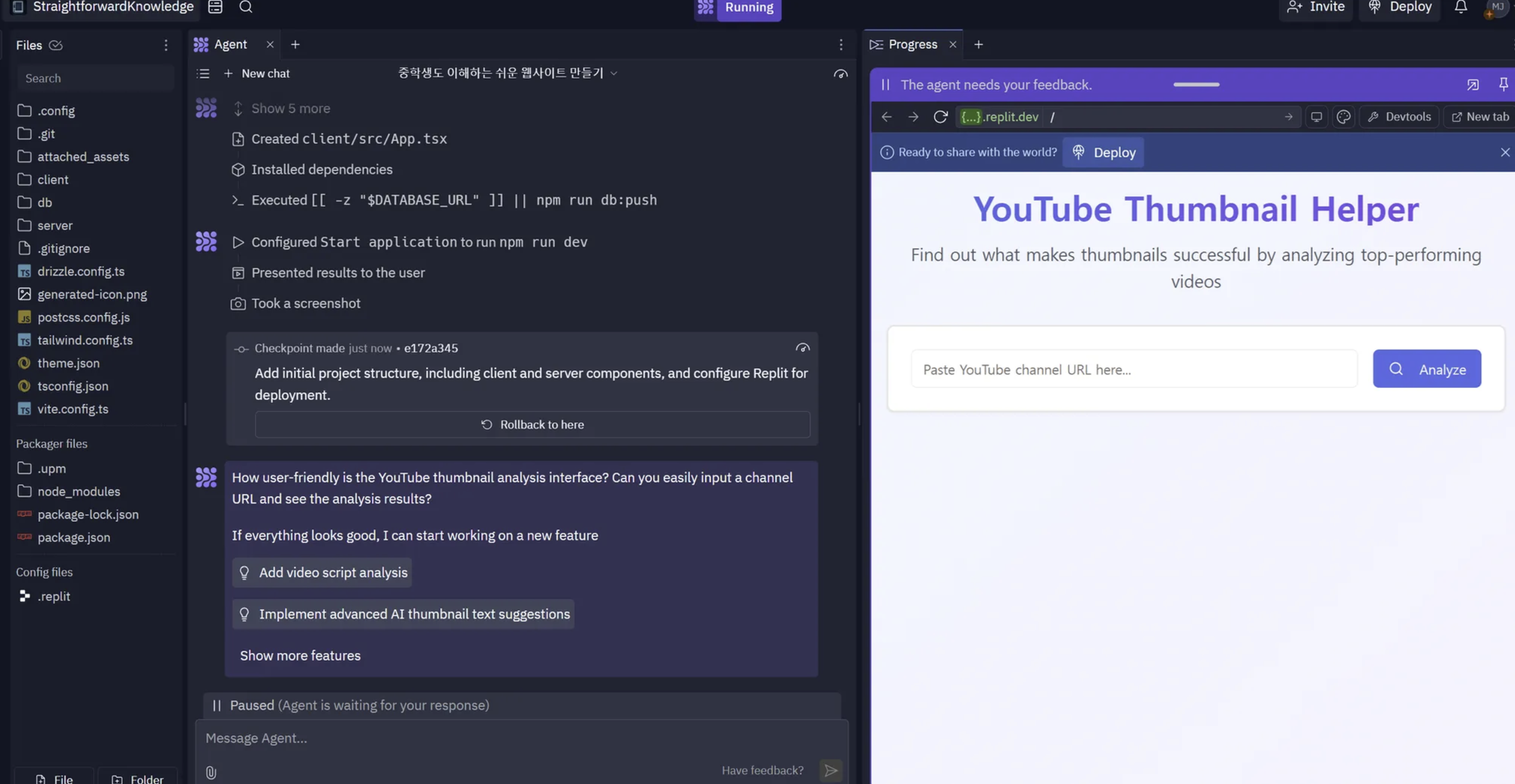
Task: Open Agent pane three-dot options menu
Action: 841,45
